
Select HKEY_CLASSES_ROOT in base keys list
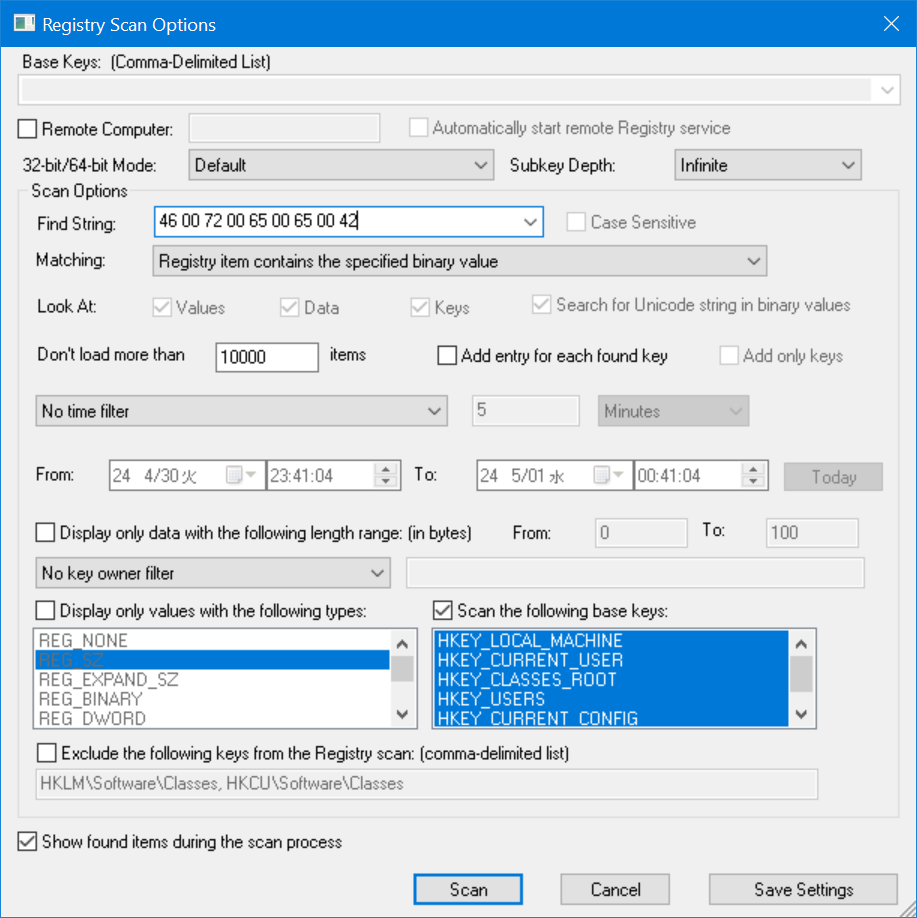pos(611,679)
